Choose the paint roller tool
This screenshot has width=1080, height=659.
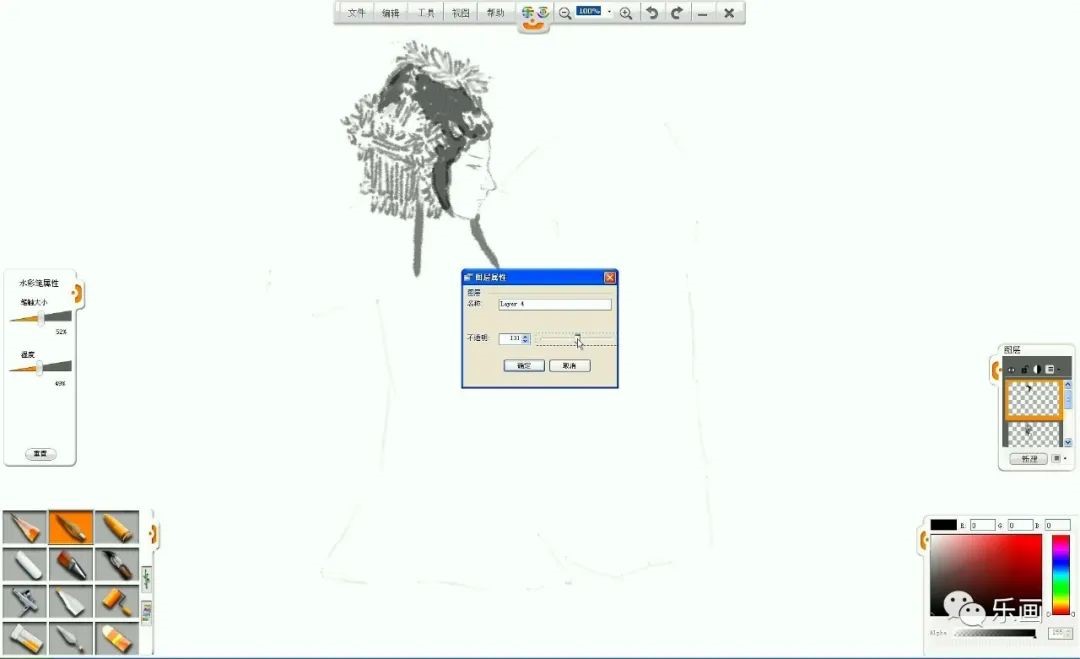[x=117, y=601]
